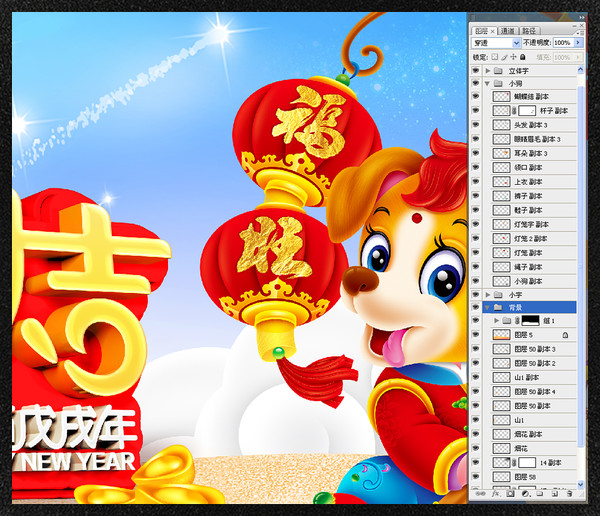Click the lock position move icon
Image resolution: width=600 pixels, height=516 pixels.
(513, 57)
